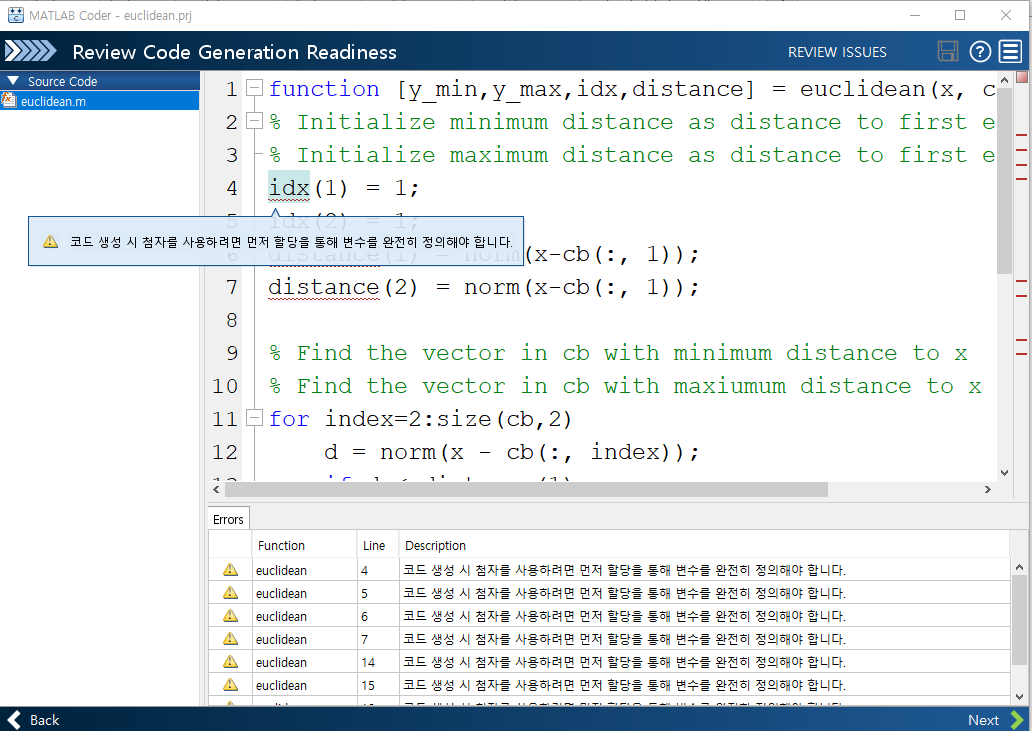Screen dimensions: 1032x731
Task: Collapse the Source Code tree section
Action: tap(13, 80)
